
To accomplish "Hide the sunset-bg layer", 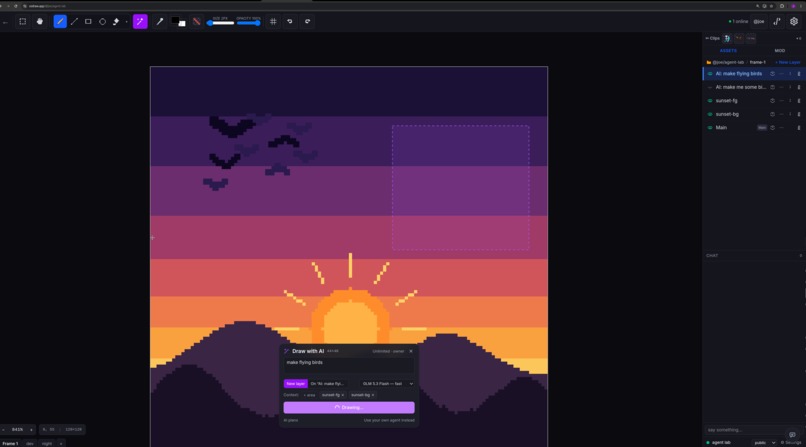I will [710, 114].
